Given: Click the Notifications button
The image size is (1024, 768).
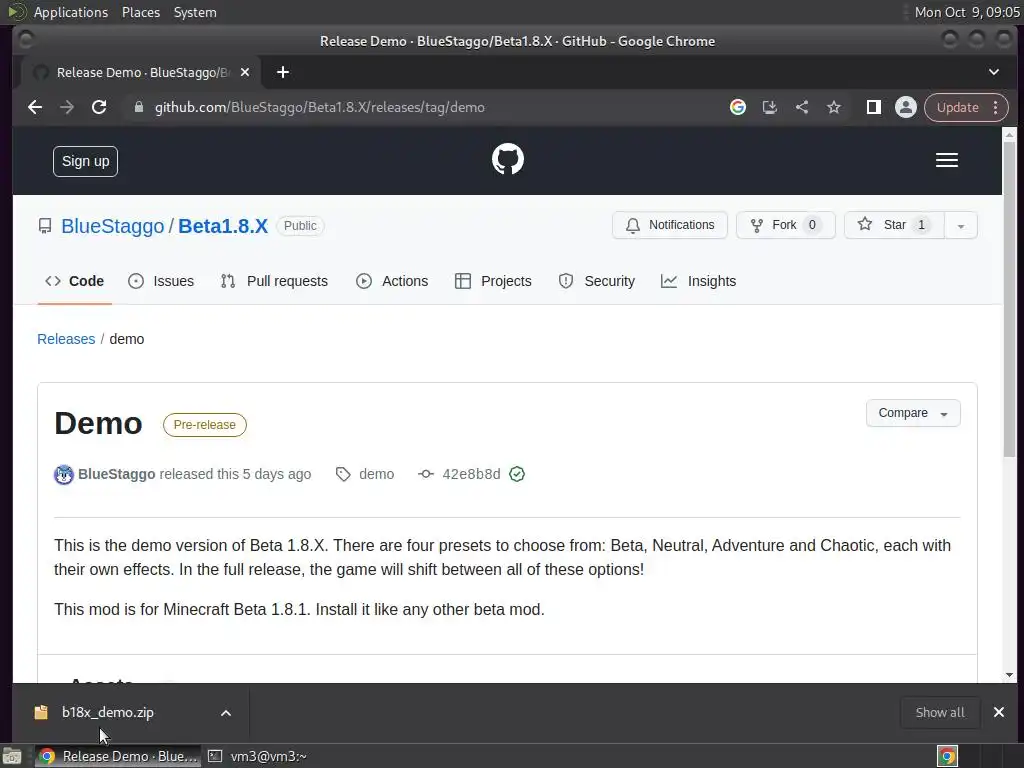Looking at the screenshot, I should pos(669,225).
